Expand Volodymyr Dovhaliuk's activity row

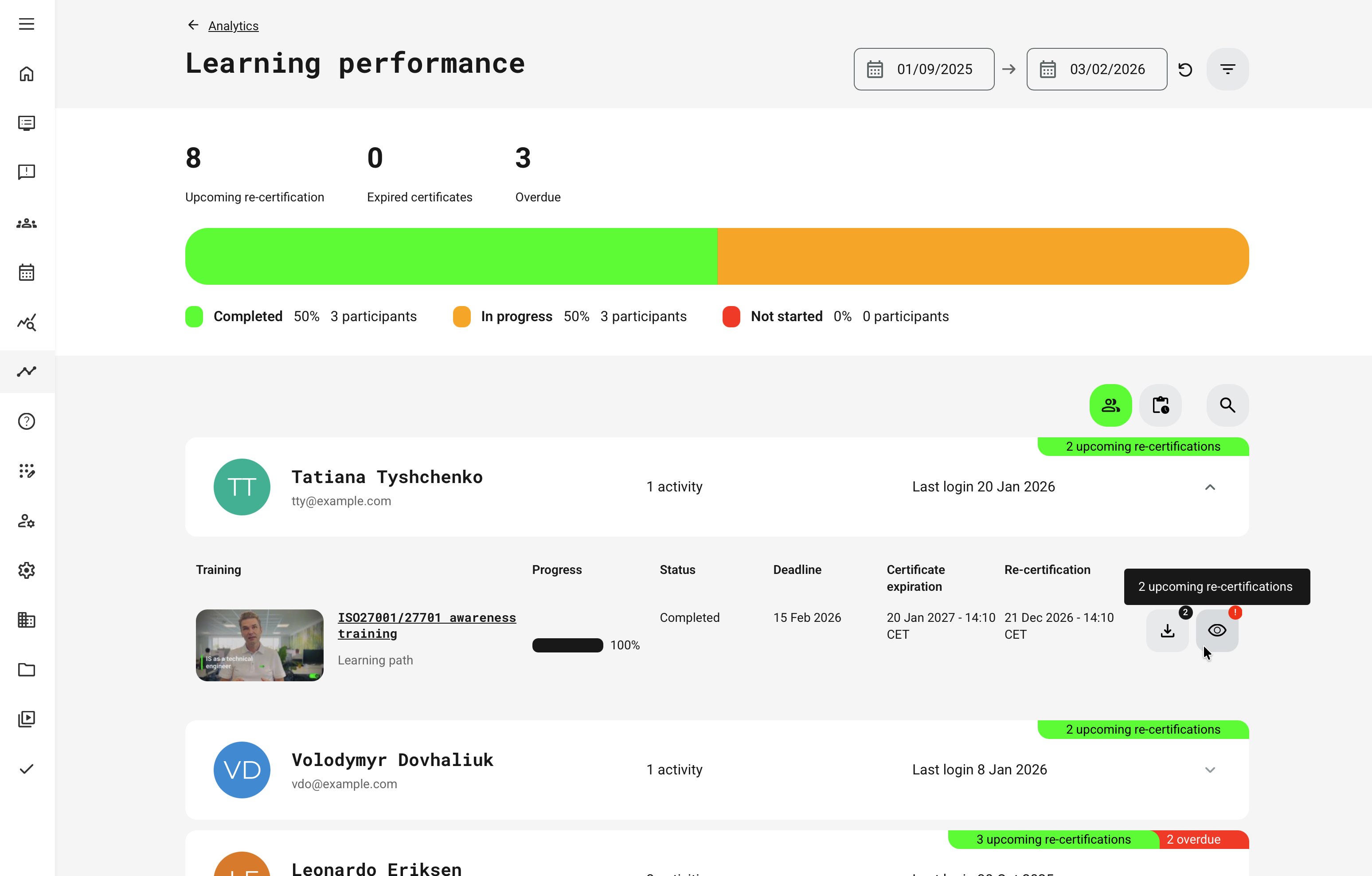[x=1210, y=770]
